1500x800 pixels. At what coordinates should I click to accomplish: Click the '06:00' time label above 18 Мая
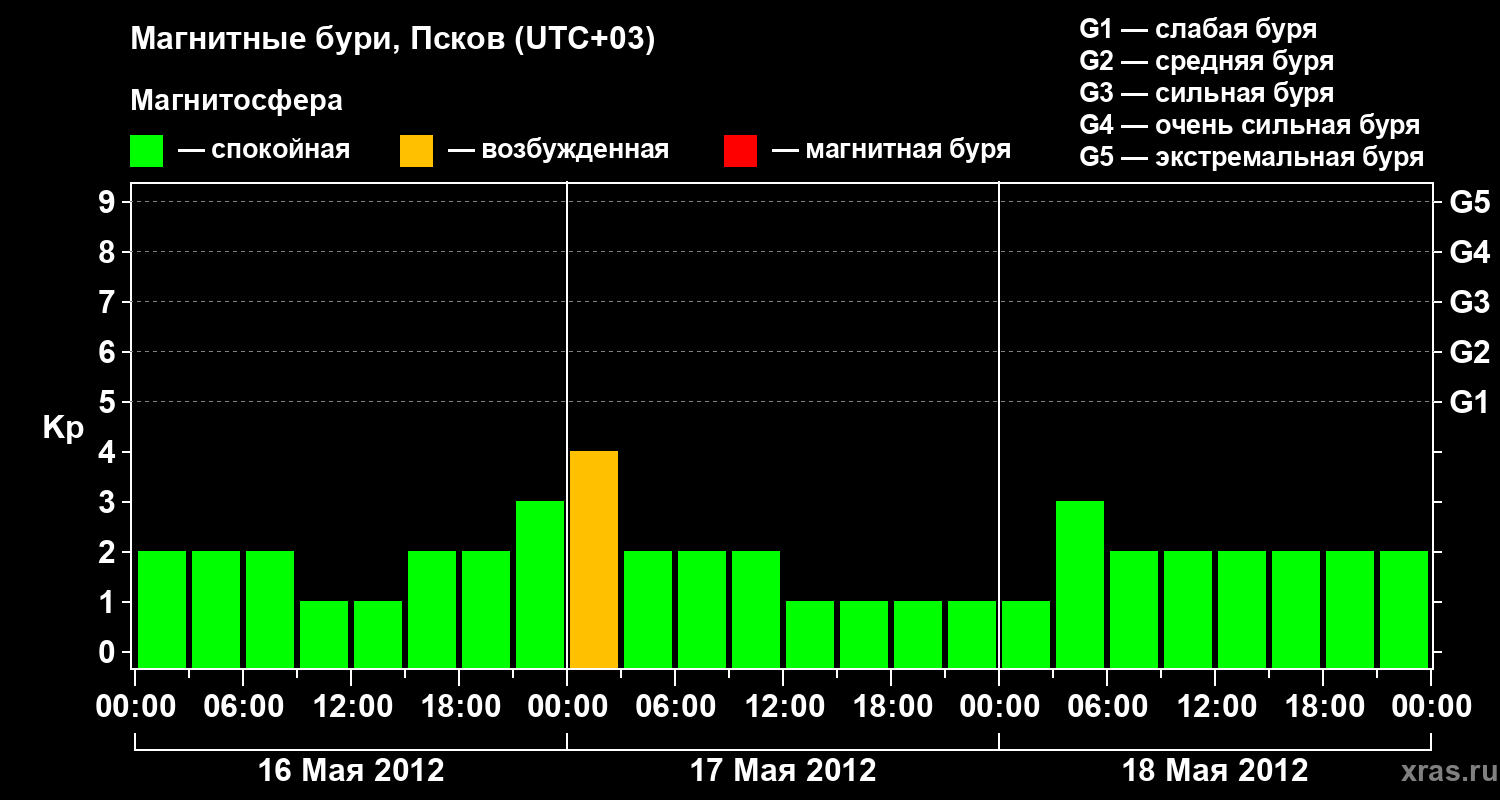[x=1108, y=707]
